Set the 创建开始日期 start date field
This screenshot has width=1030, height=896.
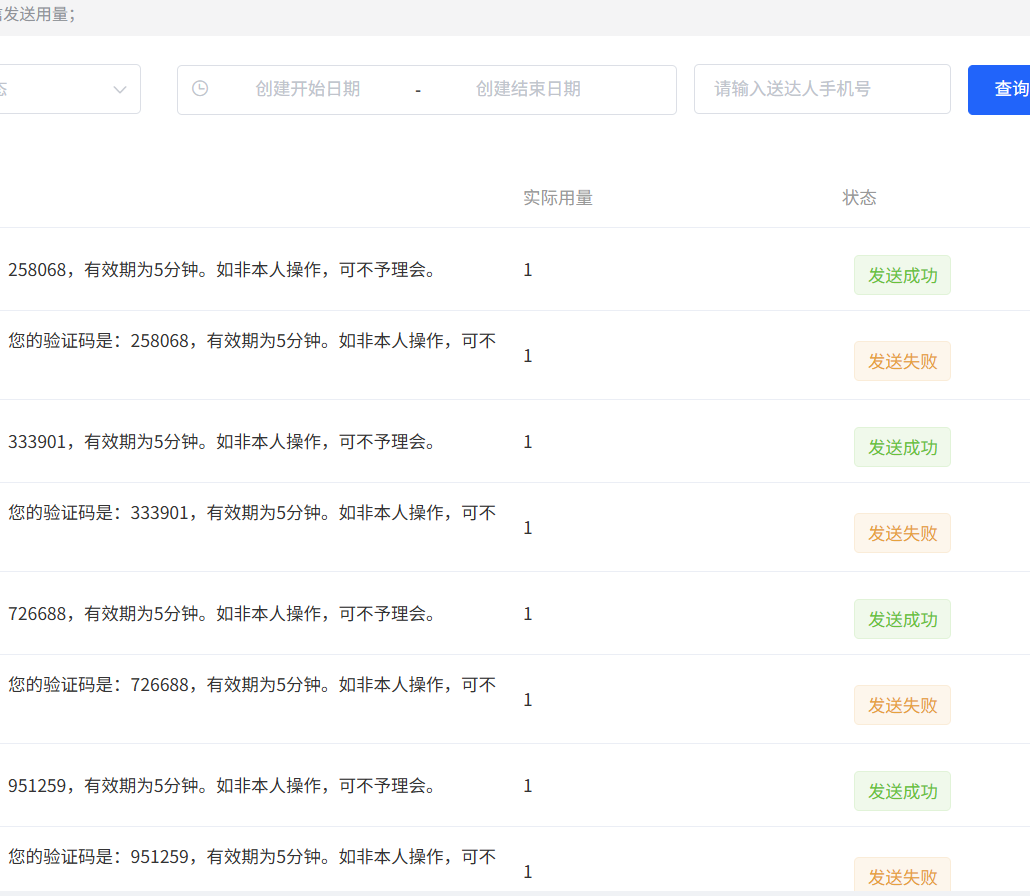pyautogui.click(x=307, y=89)
